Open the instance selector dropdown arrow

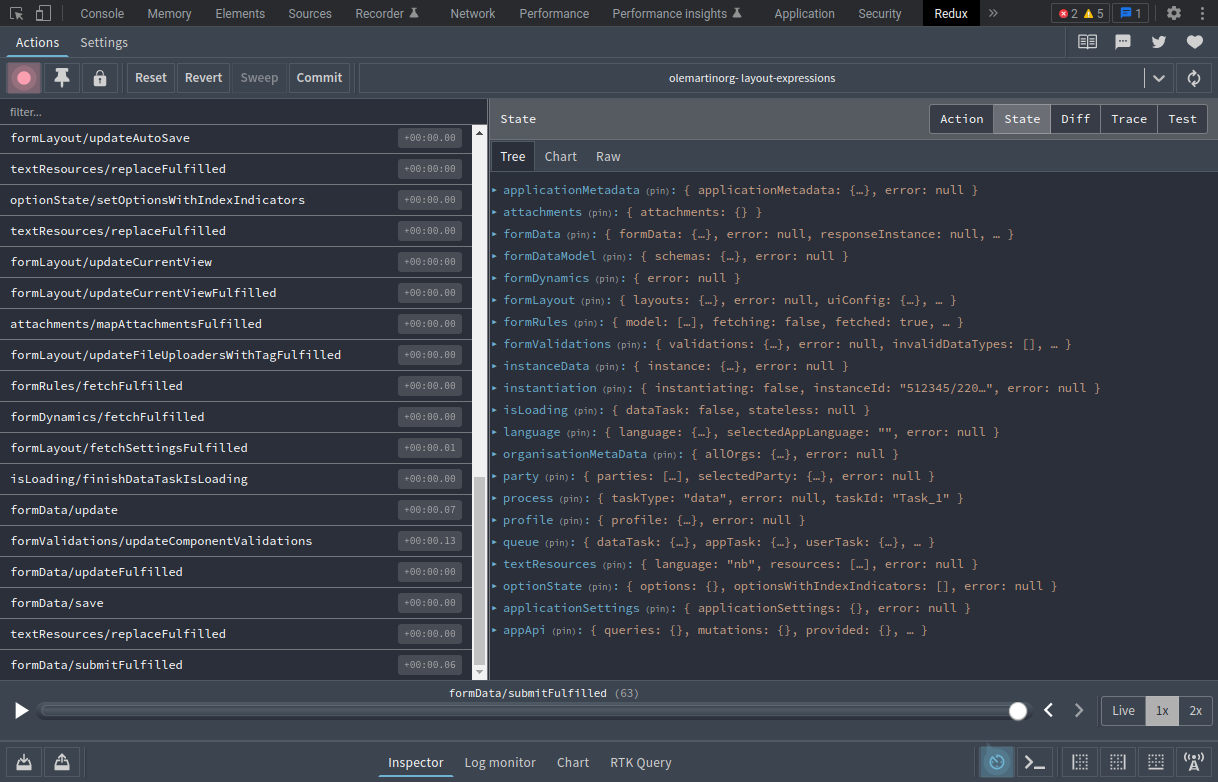pos(1158,78)
